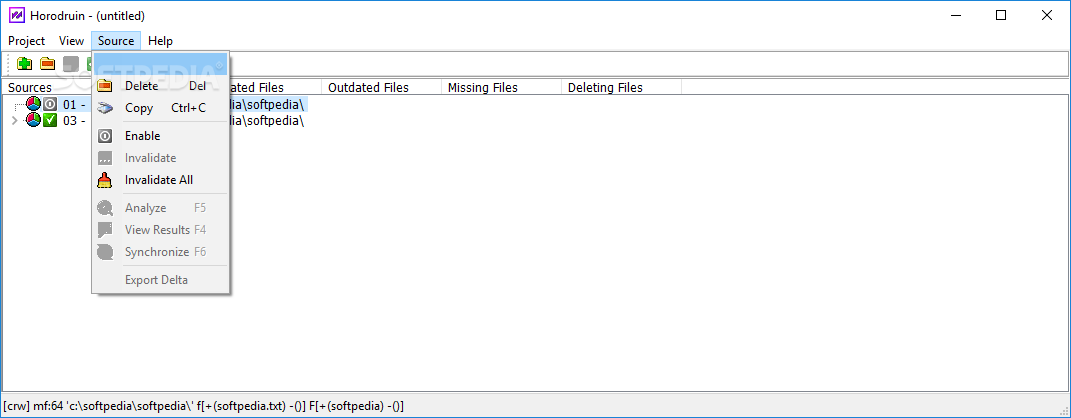Click the grayed-out square toolbar icon
1071x418 pixels.
click(70, 64)
